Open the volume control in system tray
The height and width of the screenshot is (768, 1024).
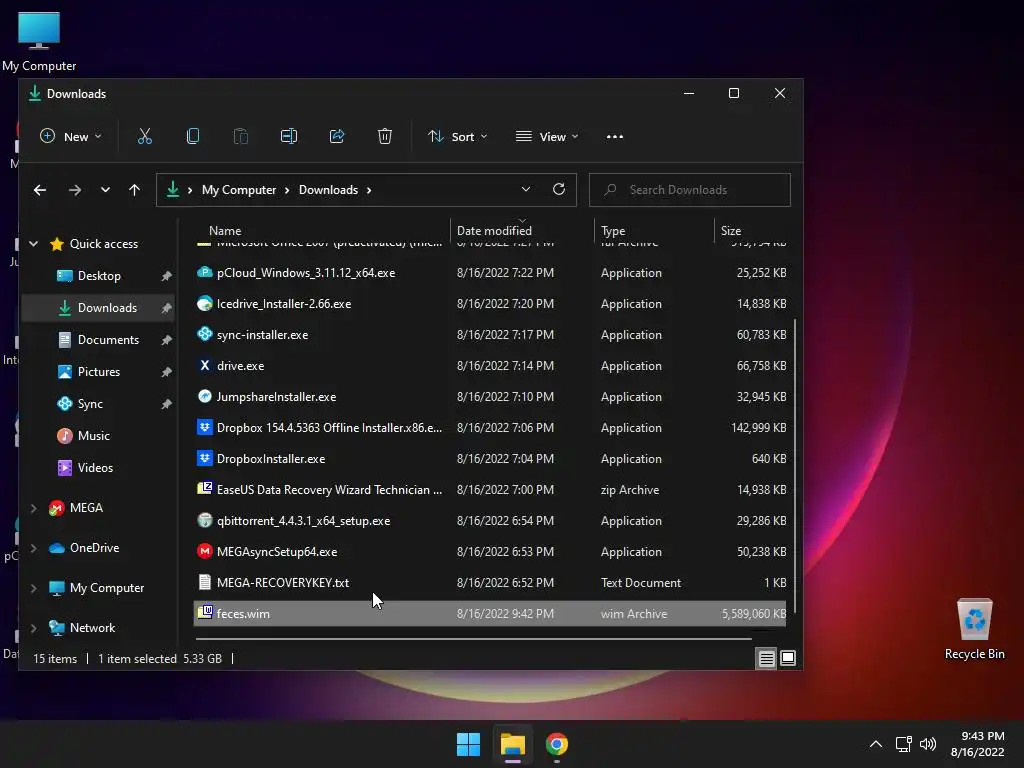[x=927, y=744]
